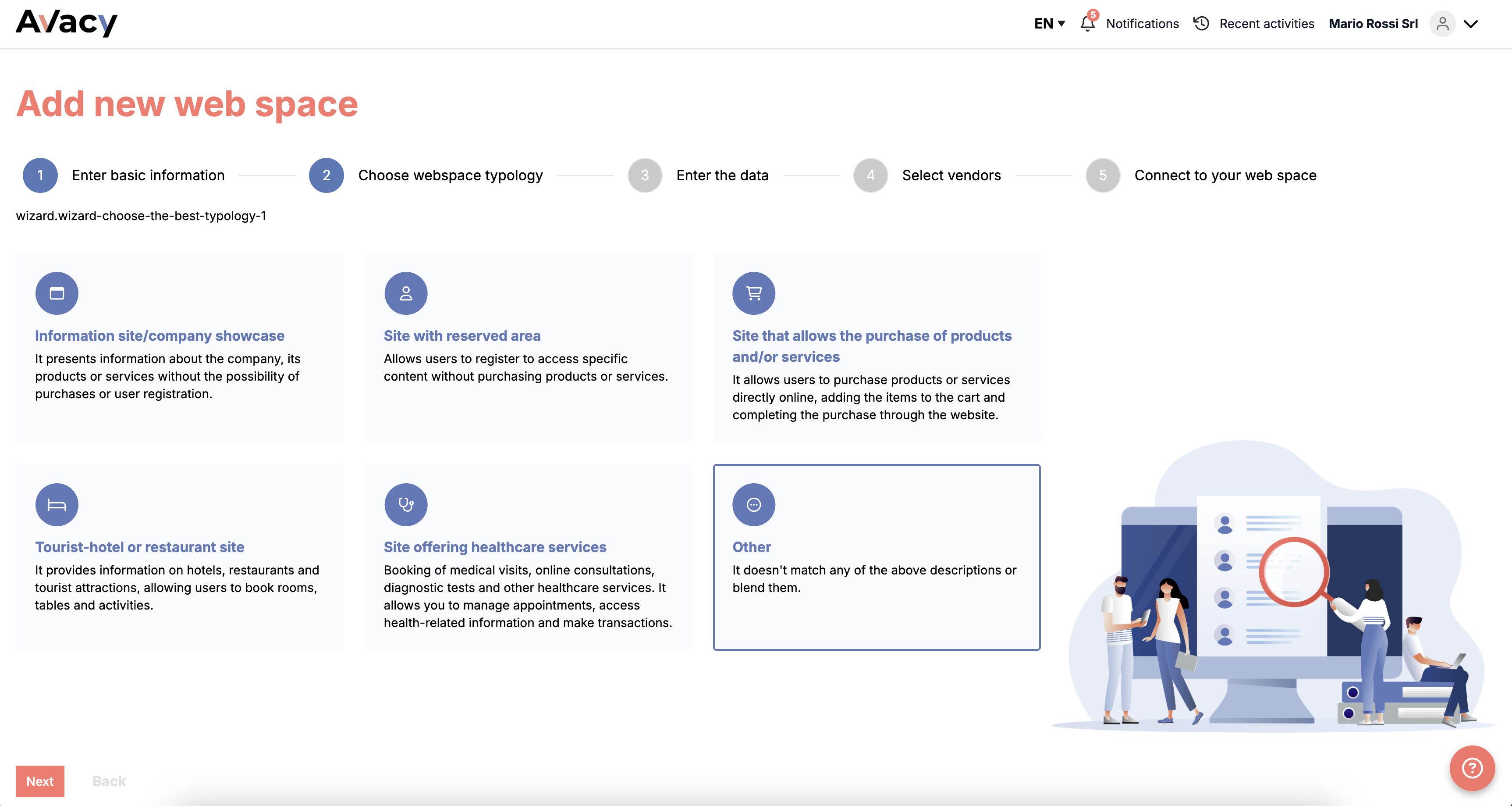Open the EN language dropdown
The image size is (1512, 806).
click(x=1049, y=24)
